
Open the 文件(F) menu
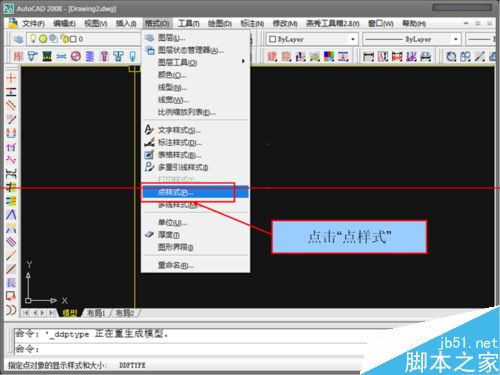point(33,24)
